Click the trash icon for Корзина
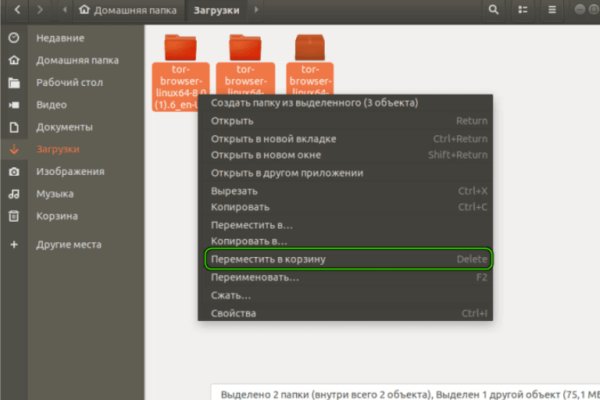The height and width of the screenshot is (400, 600). (13, 216)
